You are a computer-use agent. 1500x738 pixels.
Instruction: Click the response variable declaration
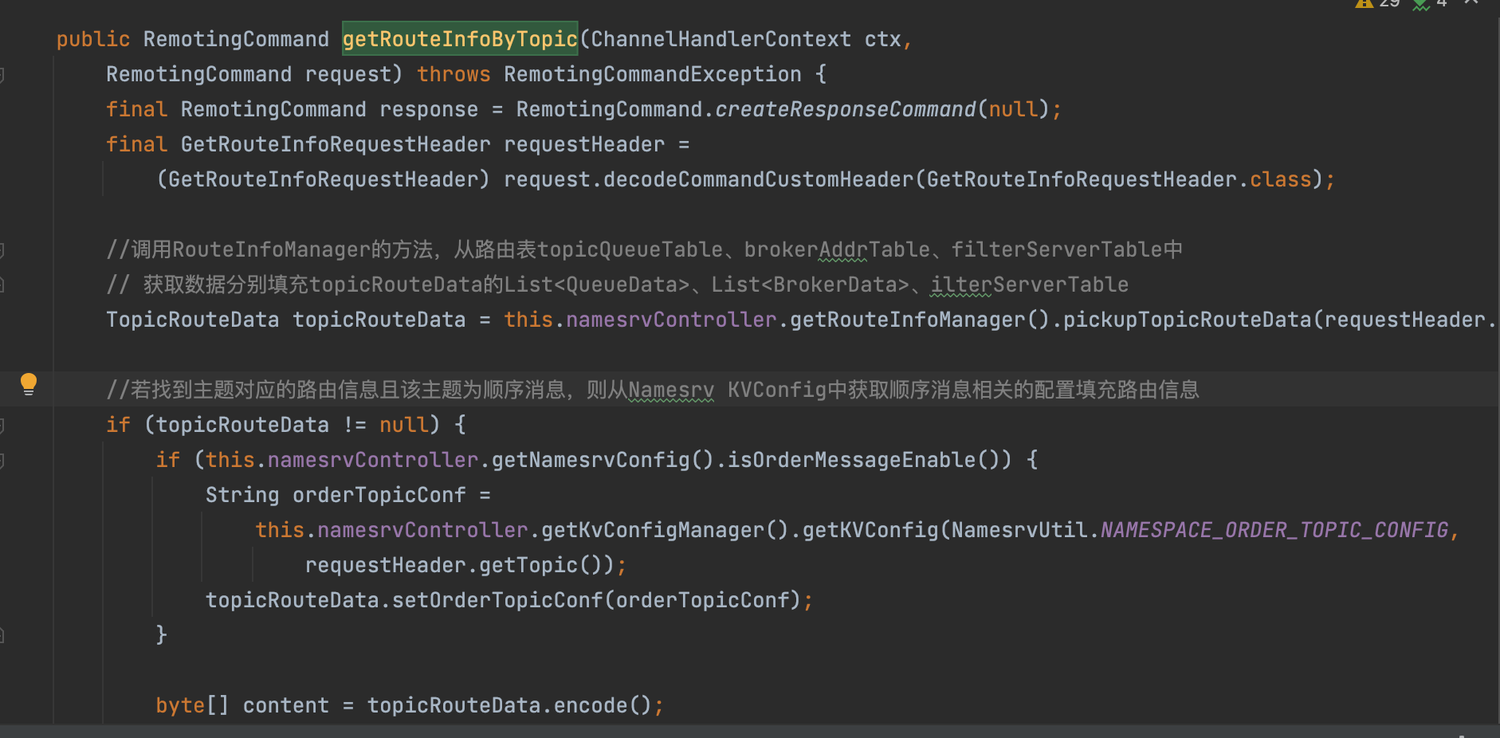(429, 109)
